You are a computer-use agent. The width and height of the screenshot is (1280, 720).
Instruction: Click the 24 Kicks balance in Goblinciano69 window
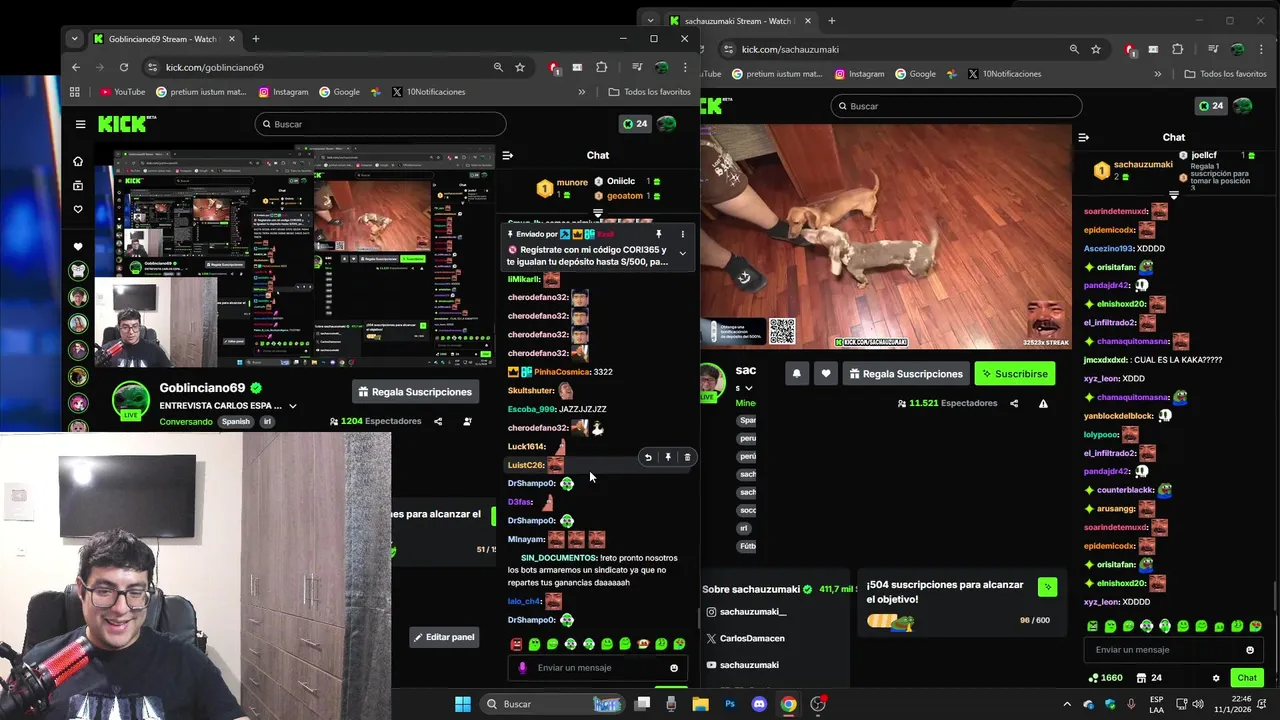click(x=634, y=124)
